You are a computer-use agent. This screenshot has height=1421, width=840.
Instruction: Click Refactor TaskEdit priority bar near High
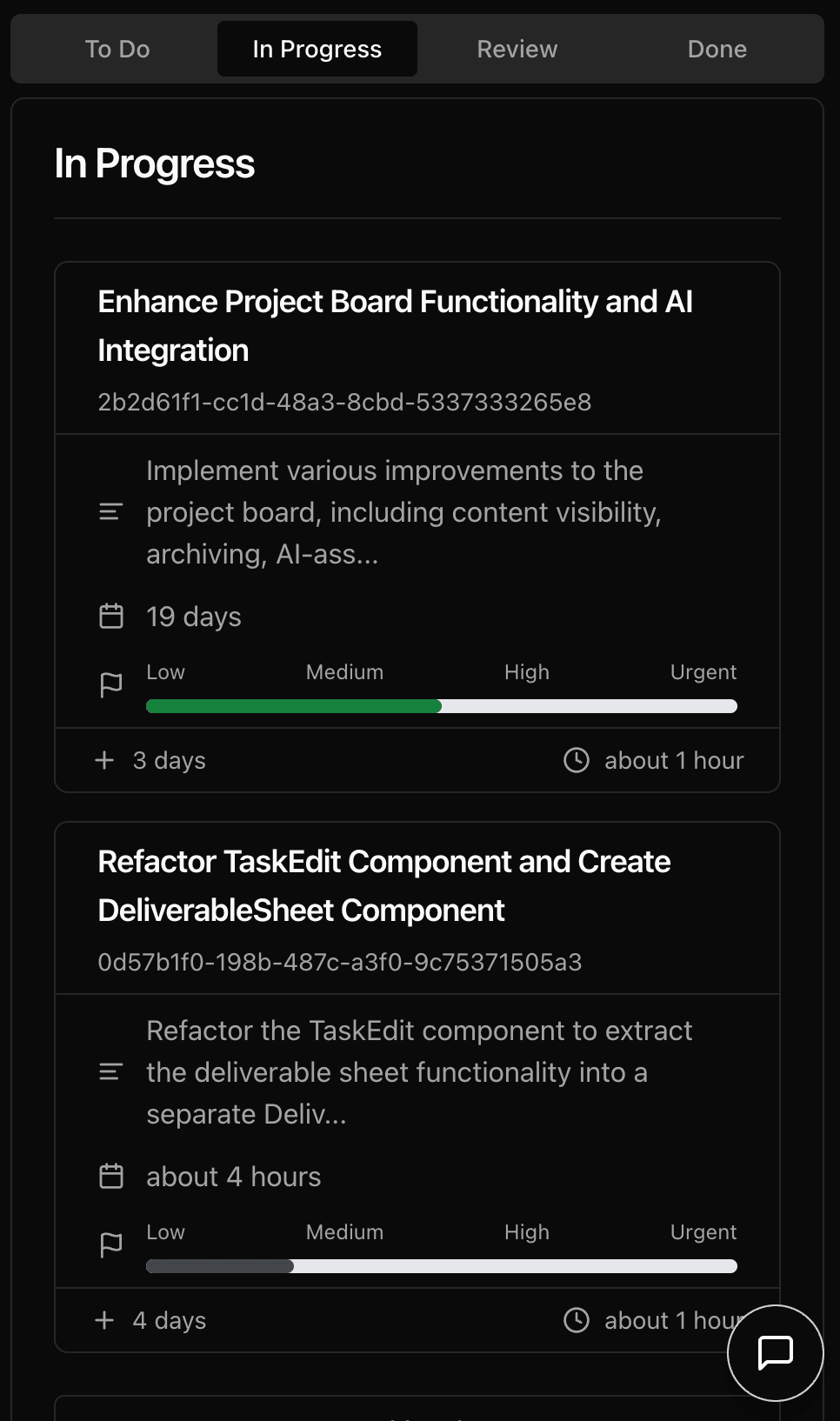coord(527,1266)
